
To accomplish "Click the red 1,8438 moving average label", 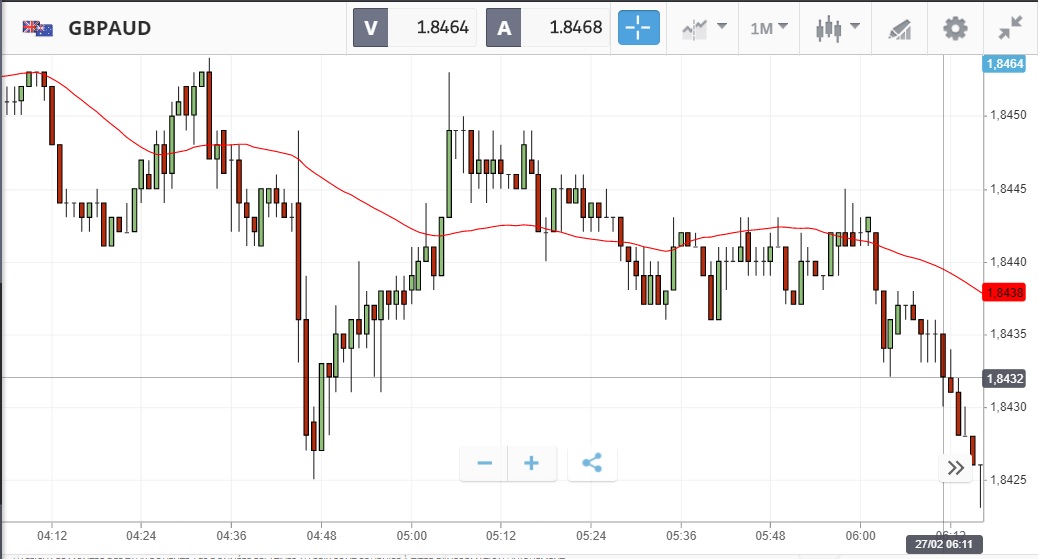I will click(x=1003, y=293).
